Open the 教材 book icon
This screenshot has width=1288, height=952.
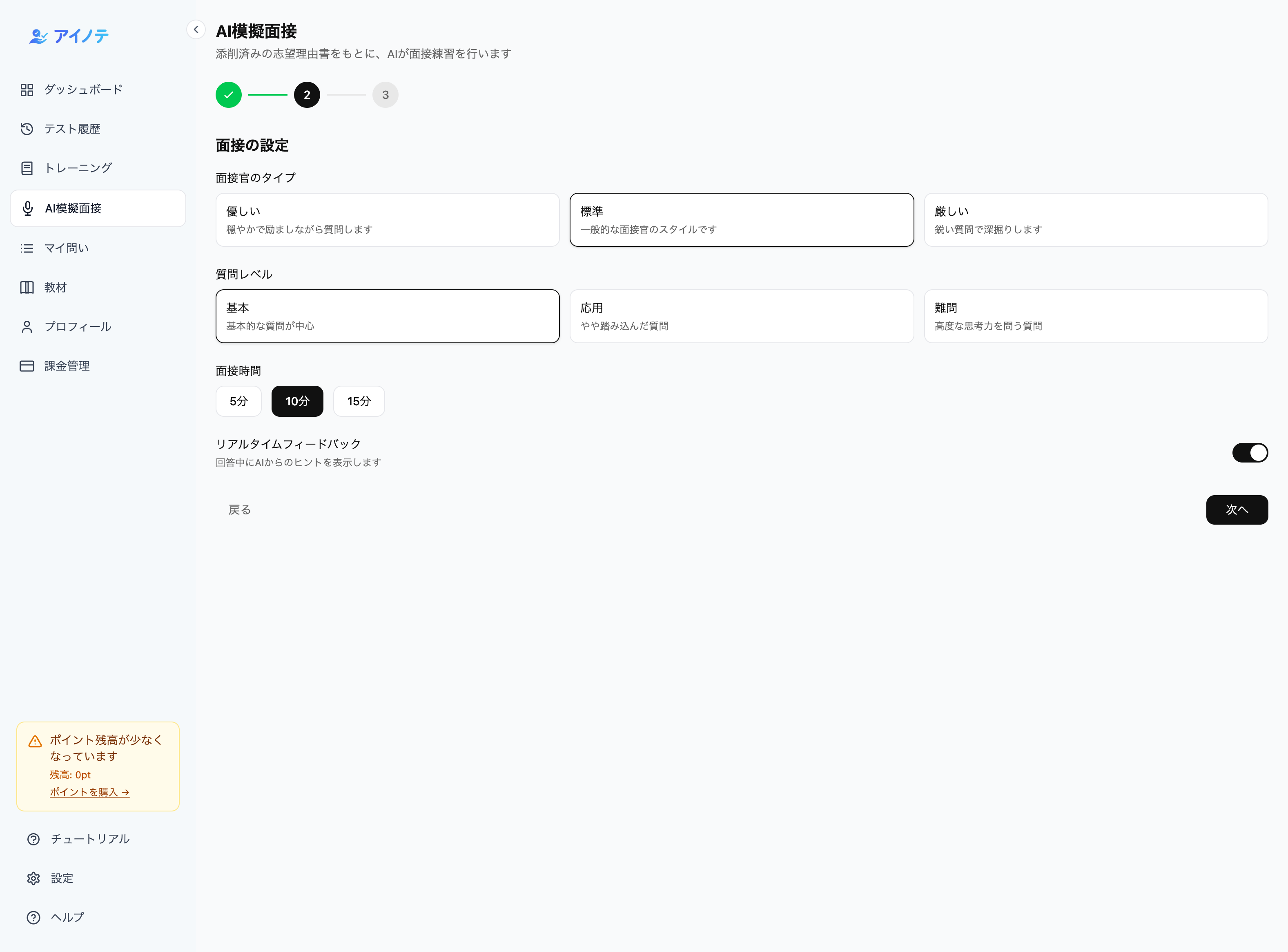pos(27,288)
